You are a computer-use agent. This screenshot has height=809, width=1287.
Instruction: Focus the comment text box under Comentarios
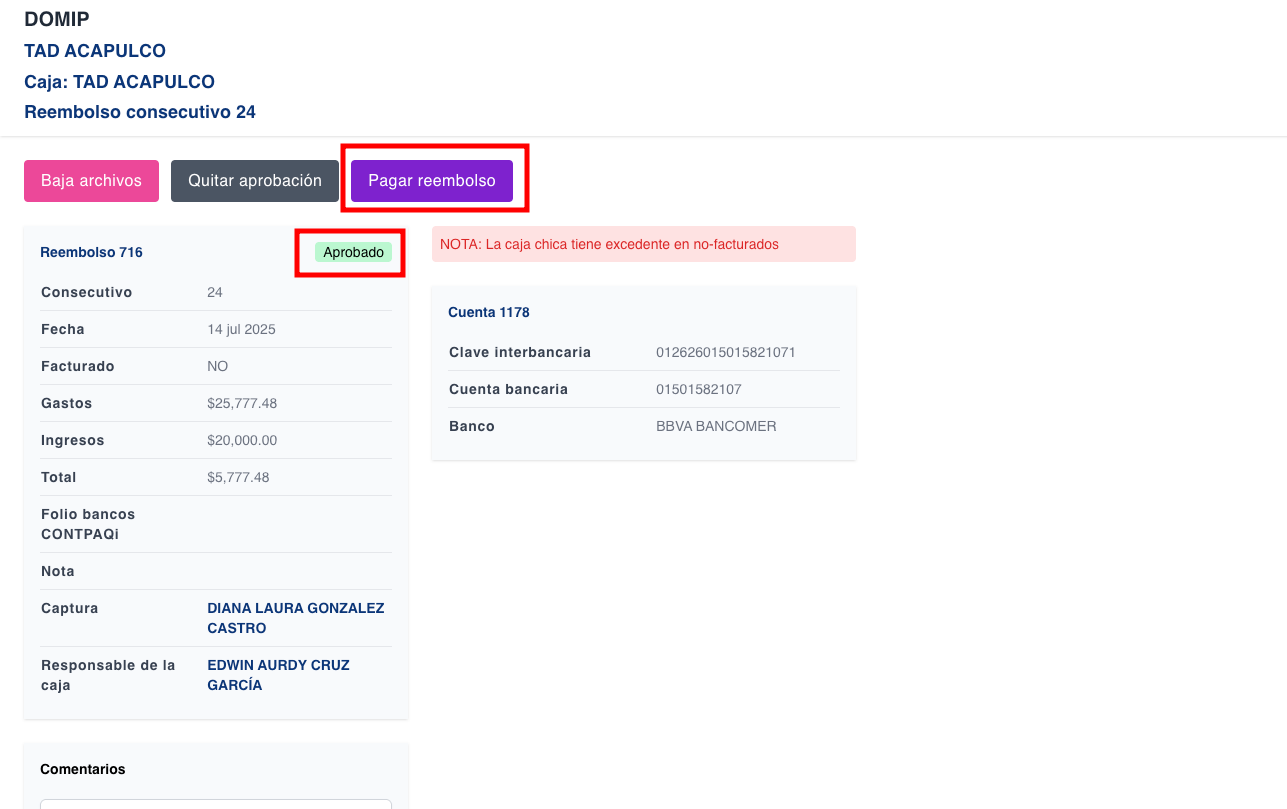[x=215, y=803]
